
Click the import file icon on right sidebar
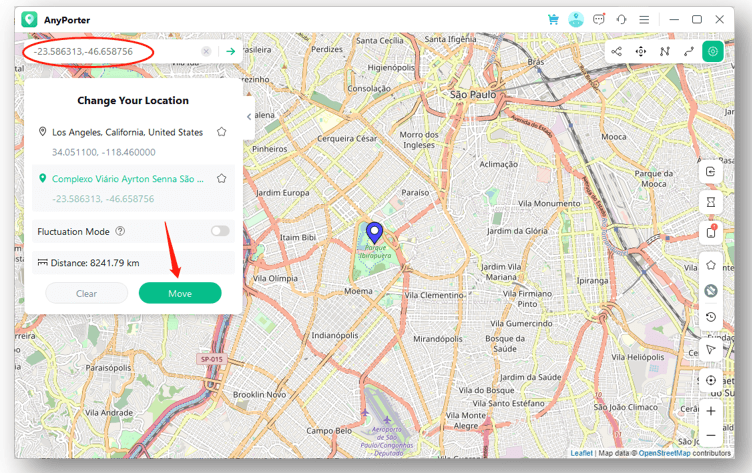tap(711, 172)
